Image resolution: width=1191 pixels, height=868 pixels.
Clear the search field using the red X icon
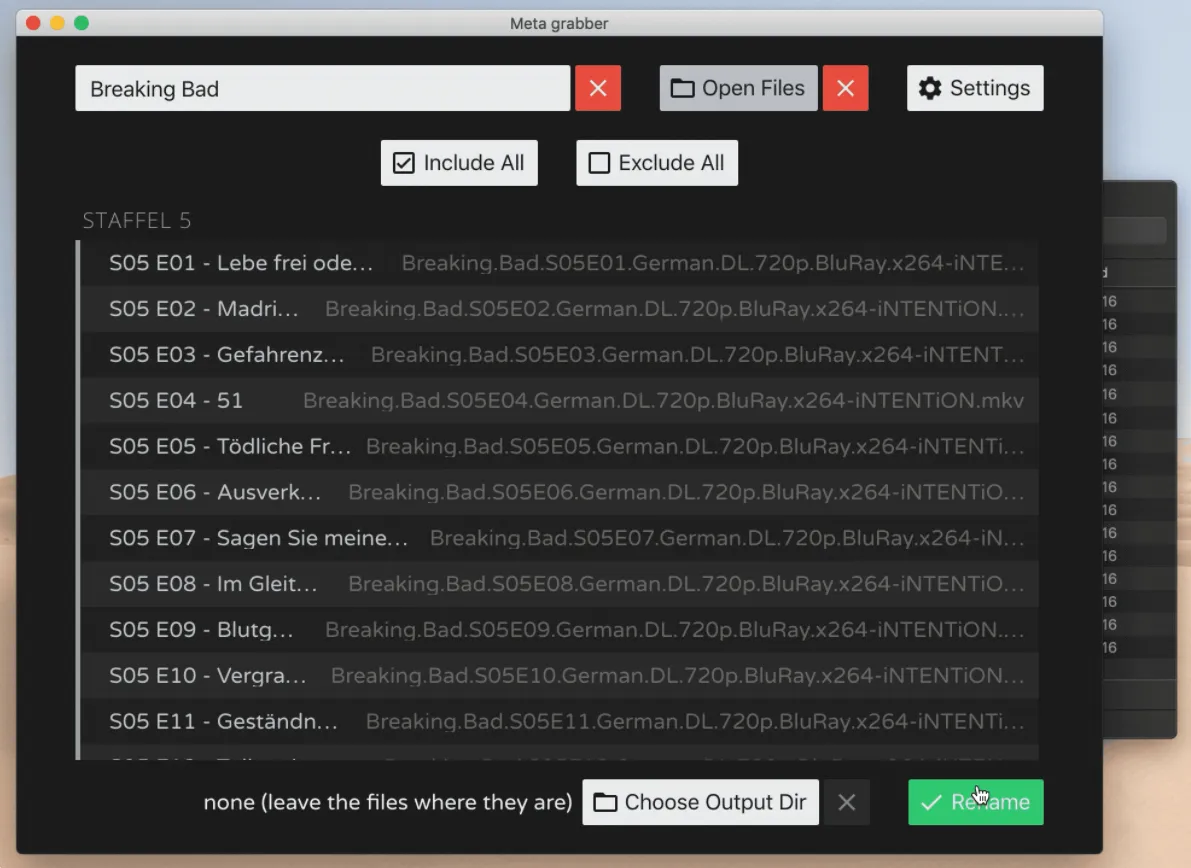pyautogui.click(x=598, y=88)
